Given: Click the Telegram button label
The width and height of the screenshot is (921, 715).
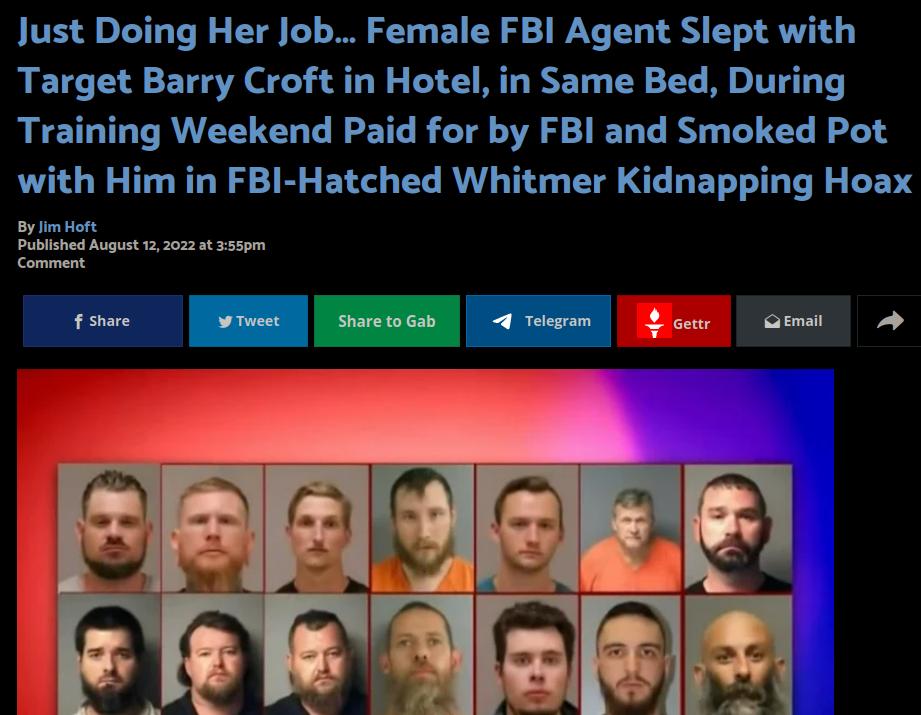Looking at the screenshot, I should tap(557, 321).
